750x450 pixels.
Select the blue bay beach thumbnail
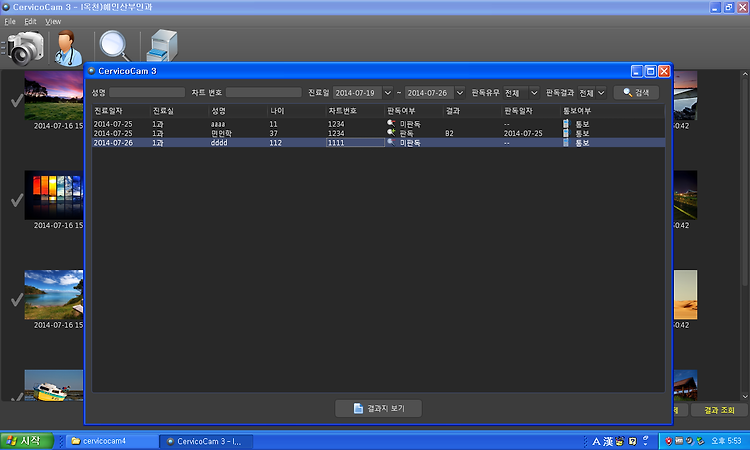[x=54, y=295]
